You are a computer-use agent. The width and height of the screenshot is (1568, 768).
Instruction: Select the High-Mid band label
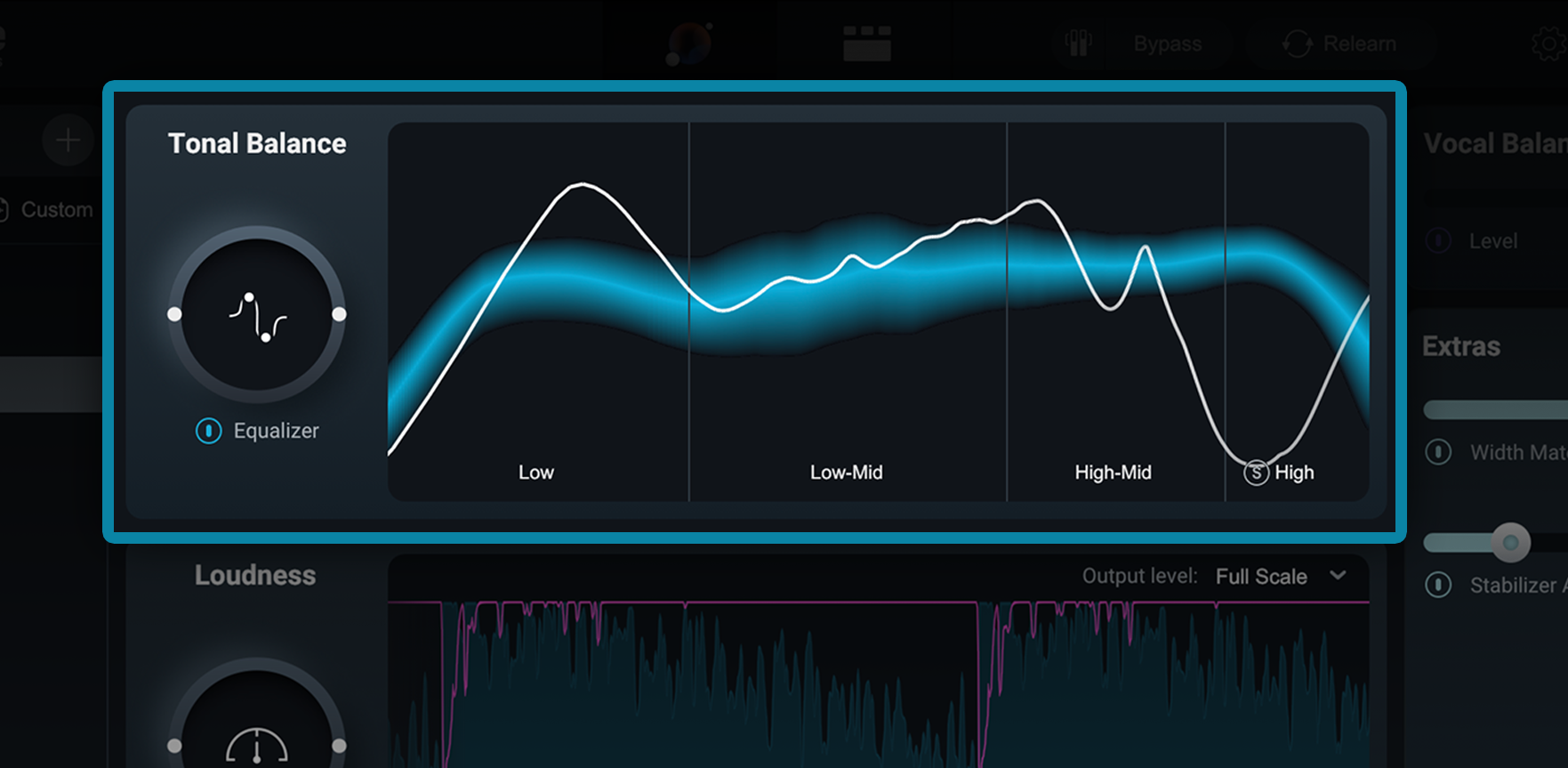[1113, 473]
